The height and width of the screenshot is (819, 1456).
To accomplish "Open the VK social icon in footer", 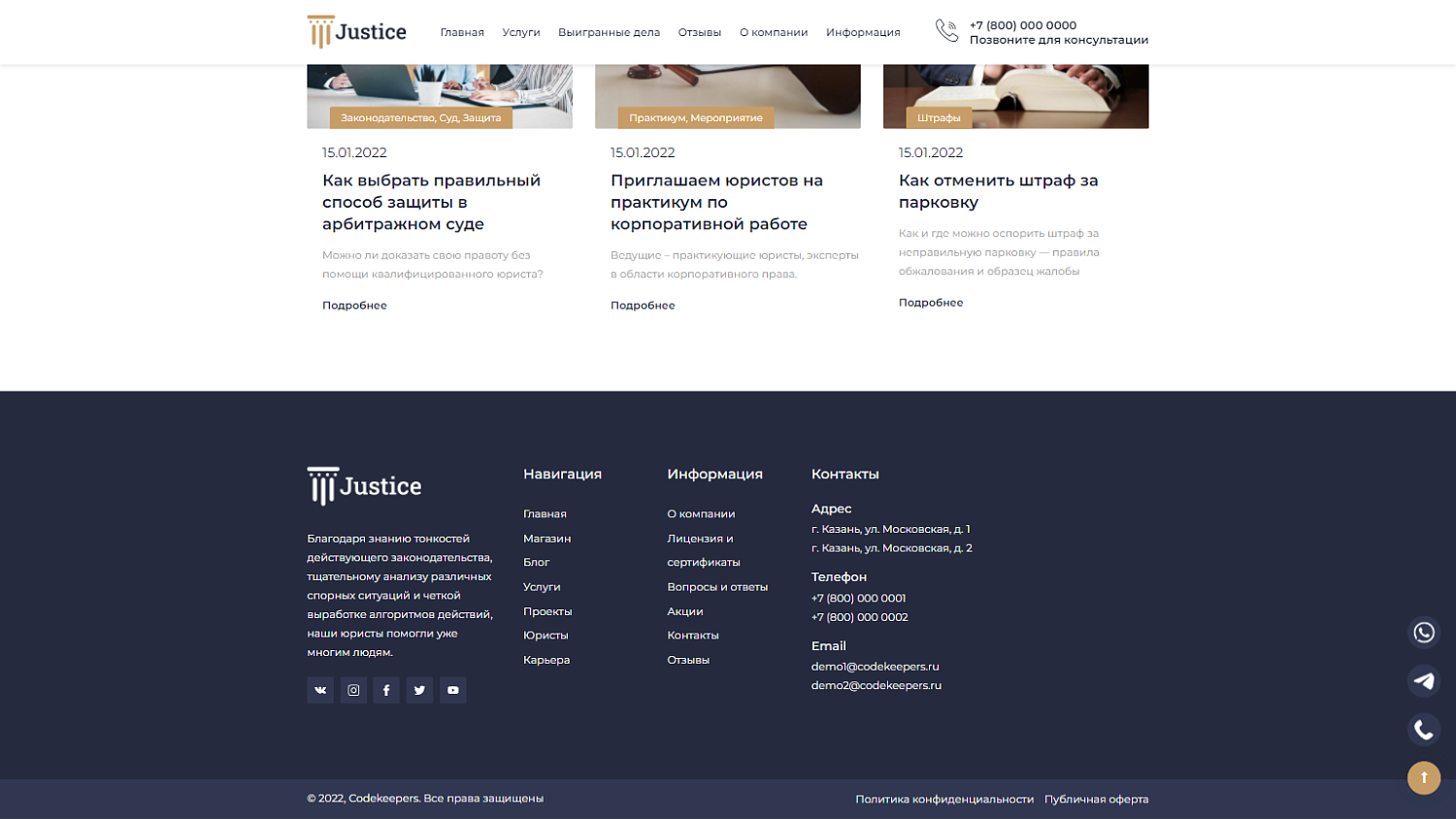I will point(319,689).
